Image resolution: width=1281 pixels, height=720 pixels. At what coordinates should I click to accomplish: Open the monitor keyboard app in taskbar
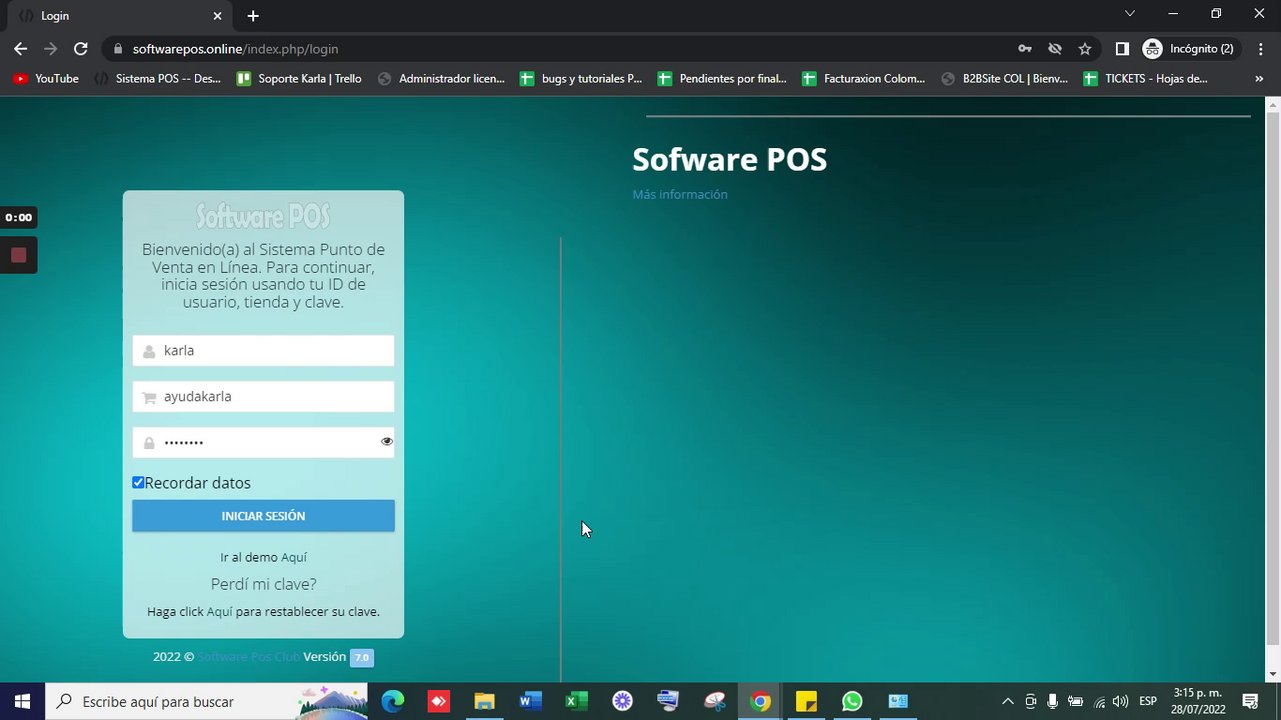click(x=668, y=701)
